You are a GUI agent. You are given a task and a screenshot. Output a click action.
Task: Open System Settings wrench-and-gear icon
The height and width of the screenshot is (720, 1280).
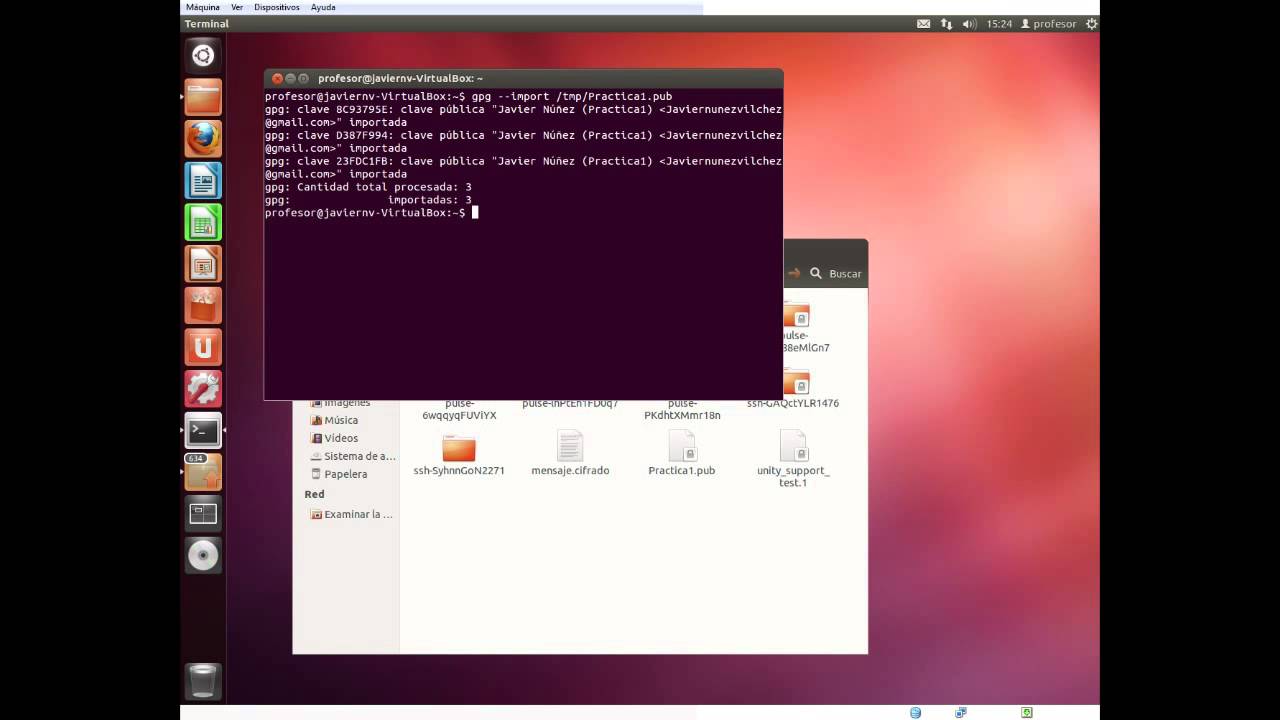tap(203, 388)
